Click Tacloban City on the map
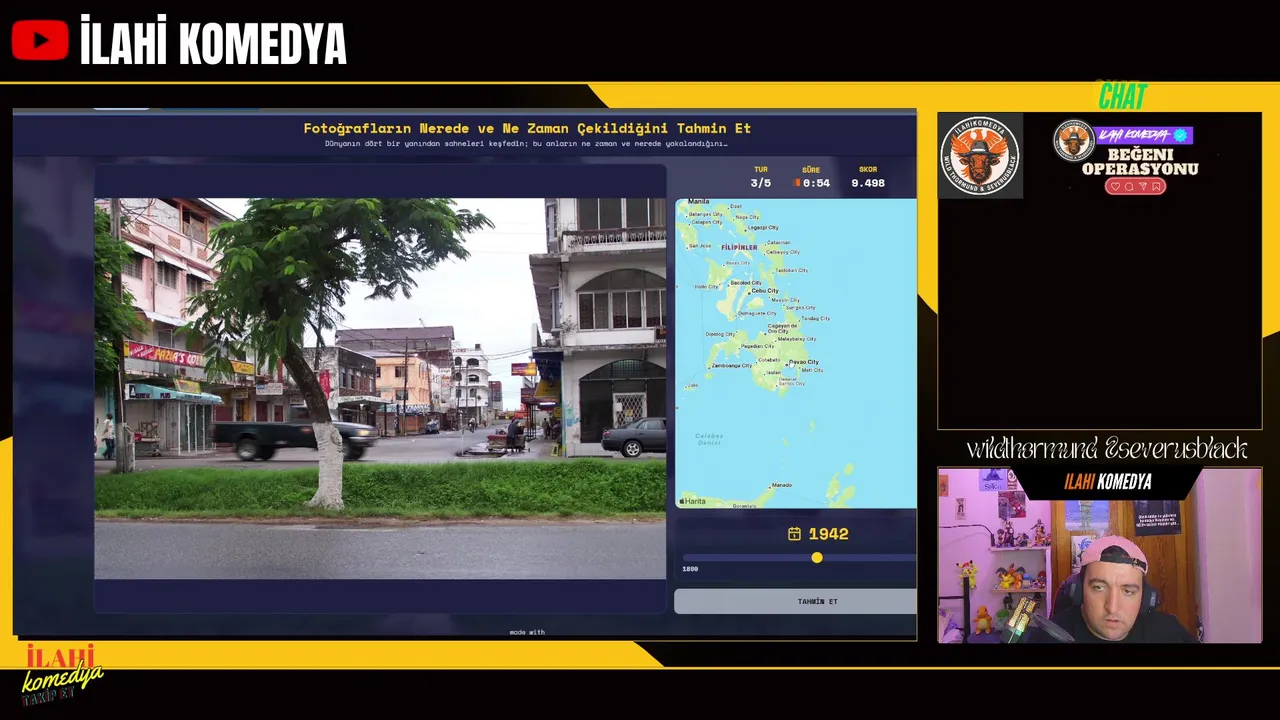The image size is (1280, 720). click(791, 270)
